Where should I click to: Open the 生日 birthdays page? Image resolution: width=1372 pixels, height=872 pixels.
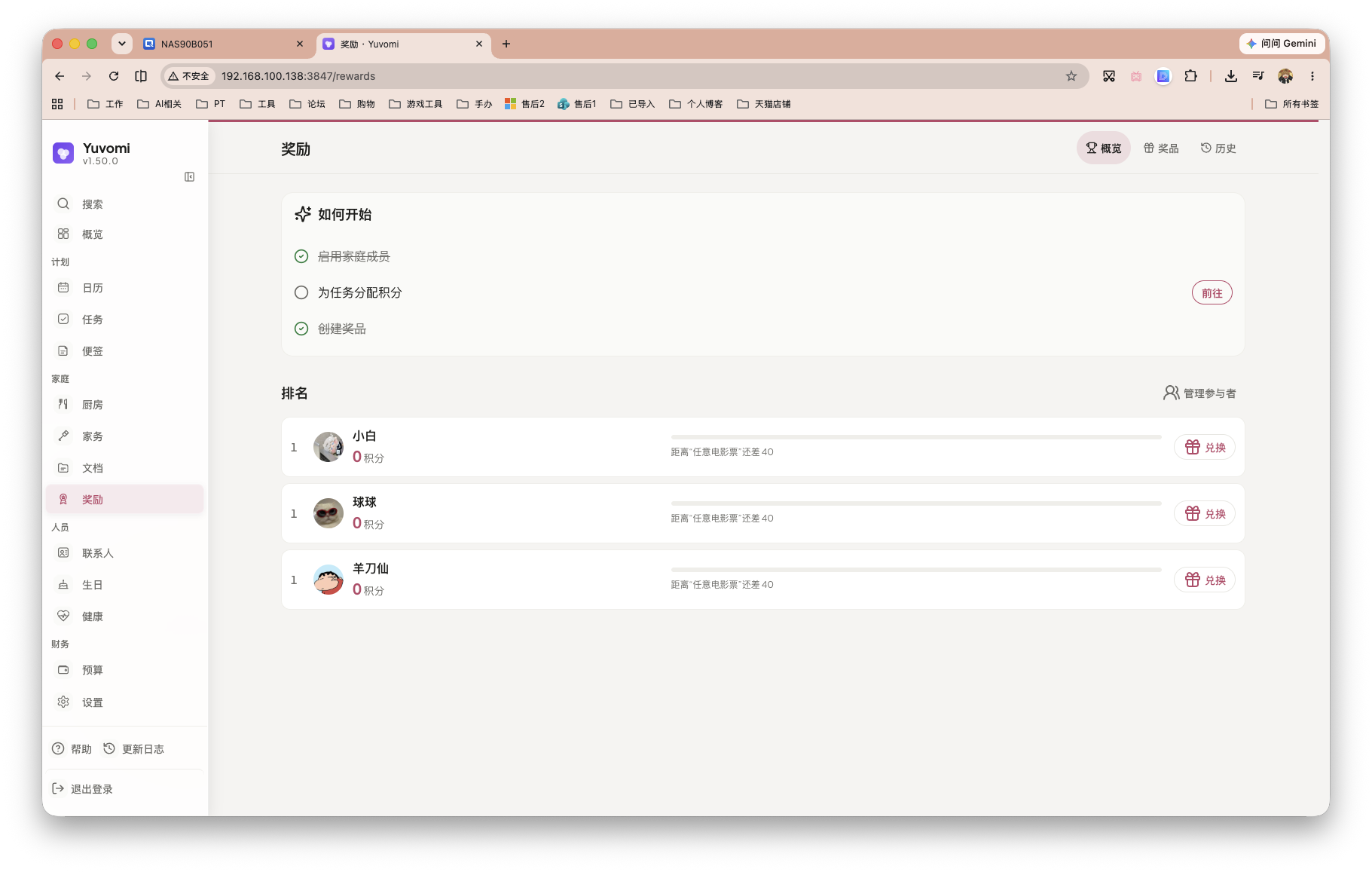coord(124,585)
